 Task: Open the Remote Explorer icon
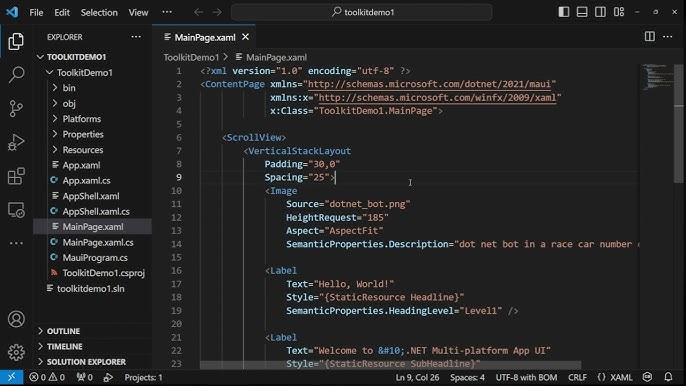(x=16, y=210)
